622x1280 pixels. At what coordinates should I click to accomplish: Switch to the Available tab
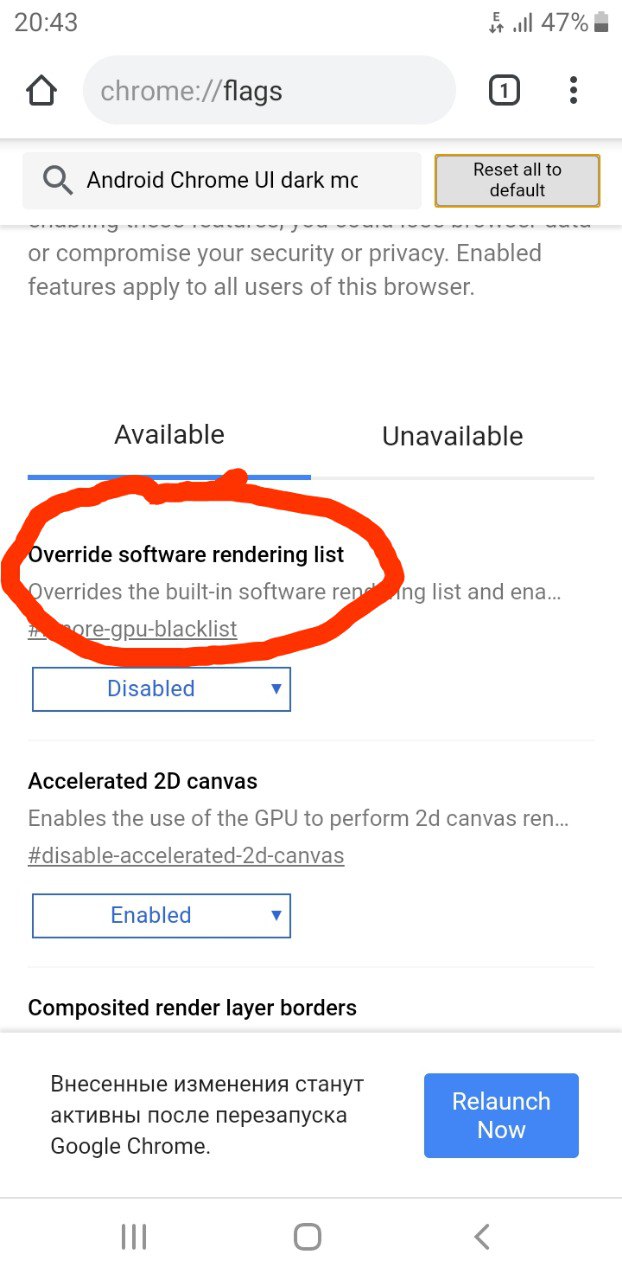click(x=169, y=435)
